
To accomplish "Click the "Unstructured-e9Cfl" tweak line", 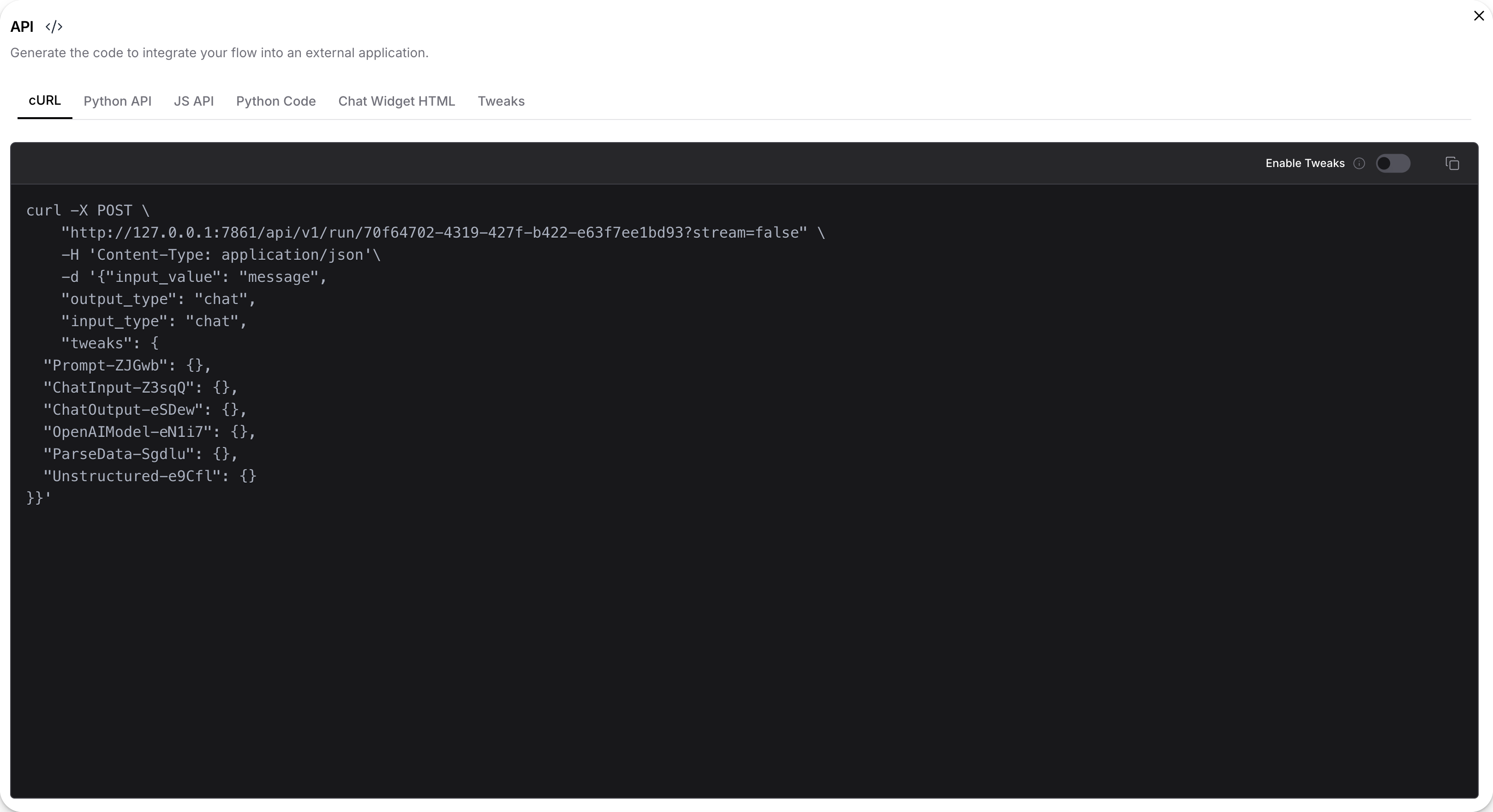I will click(x=150, y=477).
